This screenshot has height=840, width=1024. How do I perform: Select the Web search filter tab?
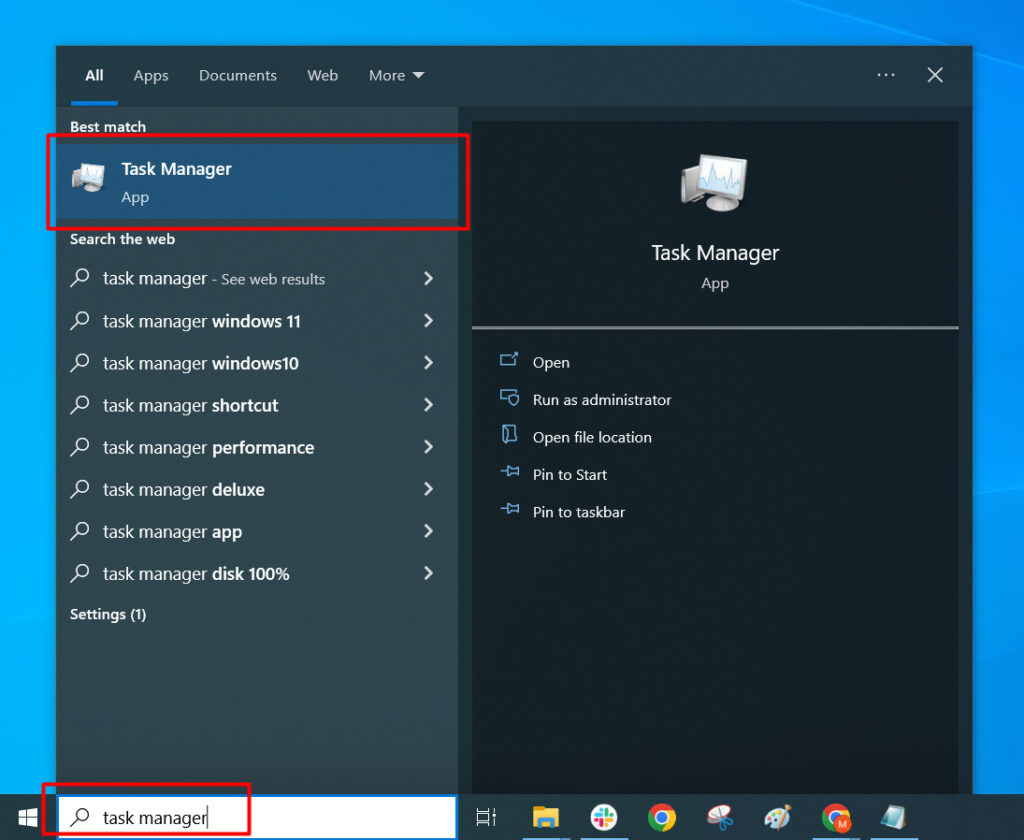(x=322, y=76)
